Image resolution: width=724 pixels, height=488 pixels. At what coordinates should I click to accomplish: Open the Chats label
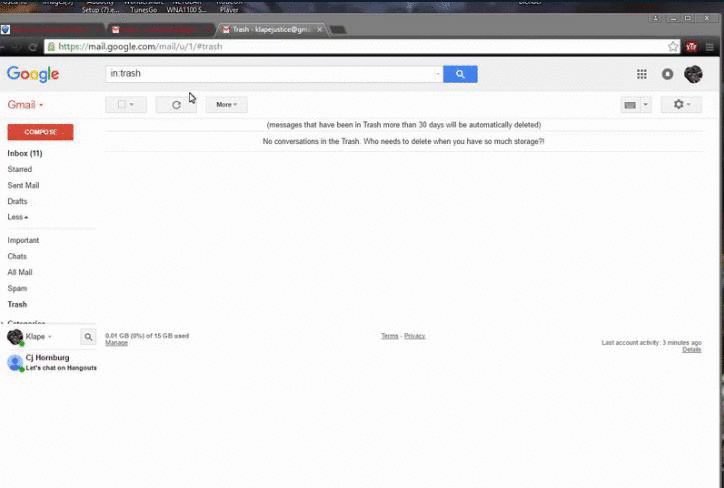[x=17, y=256]
